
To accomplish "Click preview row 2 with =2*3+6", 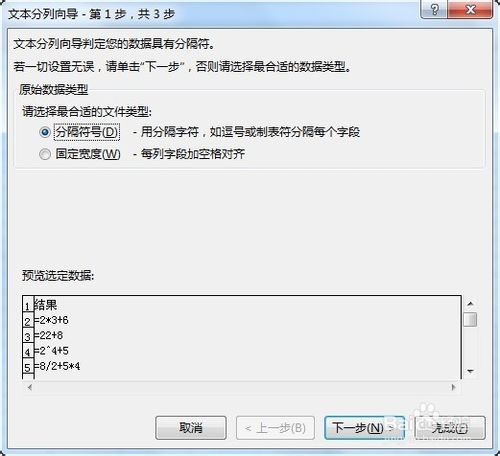I will tap(242, 320).
